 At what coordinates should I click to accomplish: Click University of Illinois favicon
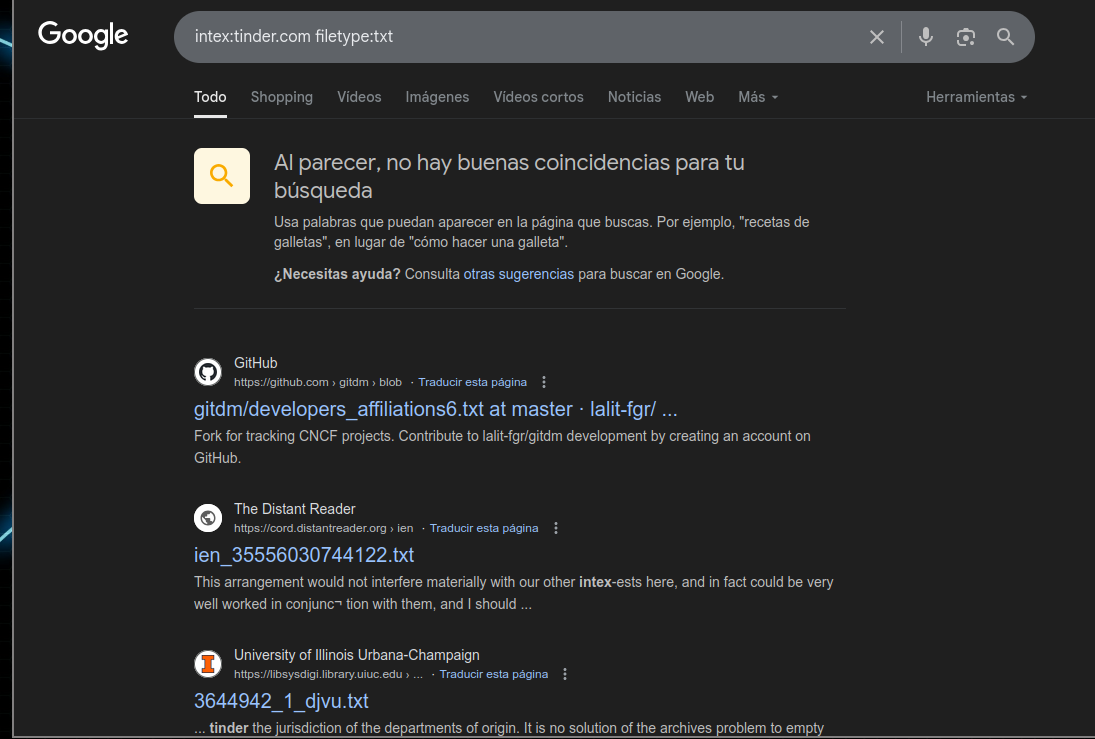[208, 664]
